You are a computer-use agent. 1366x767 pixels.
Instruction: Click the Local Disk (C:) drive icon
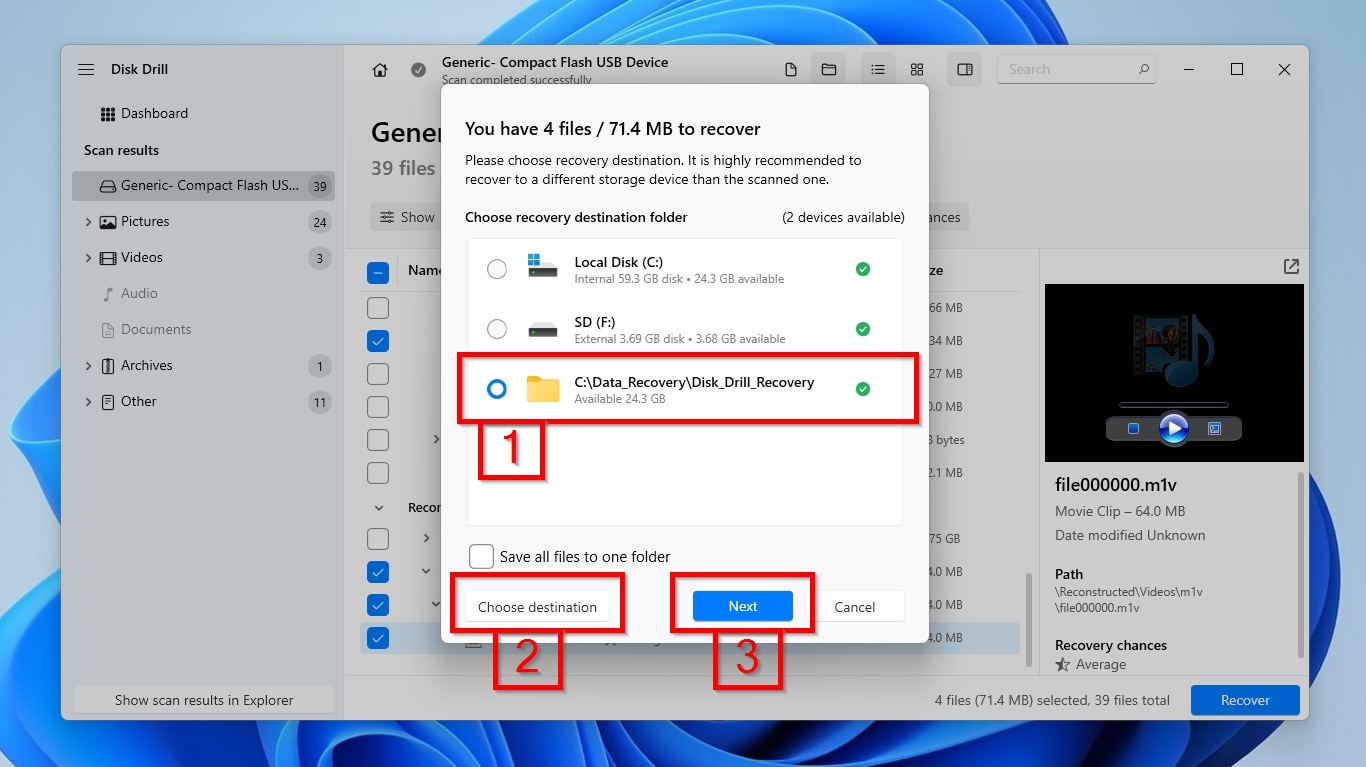(542, 268)
